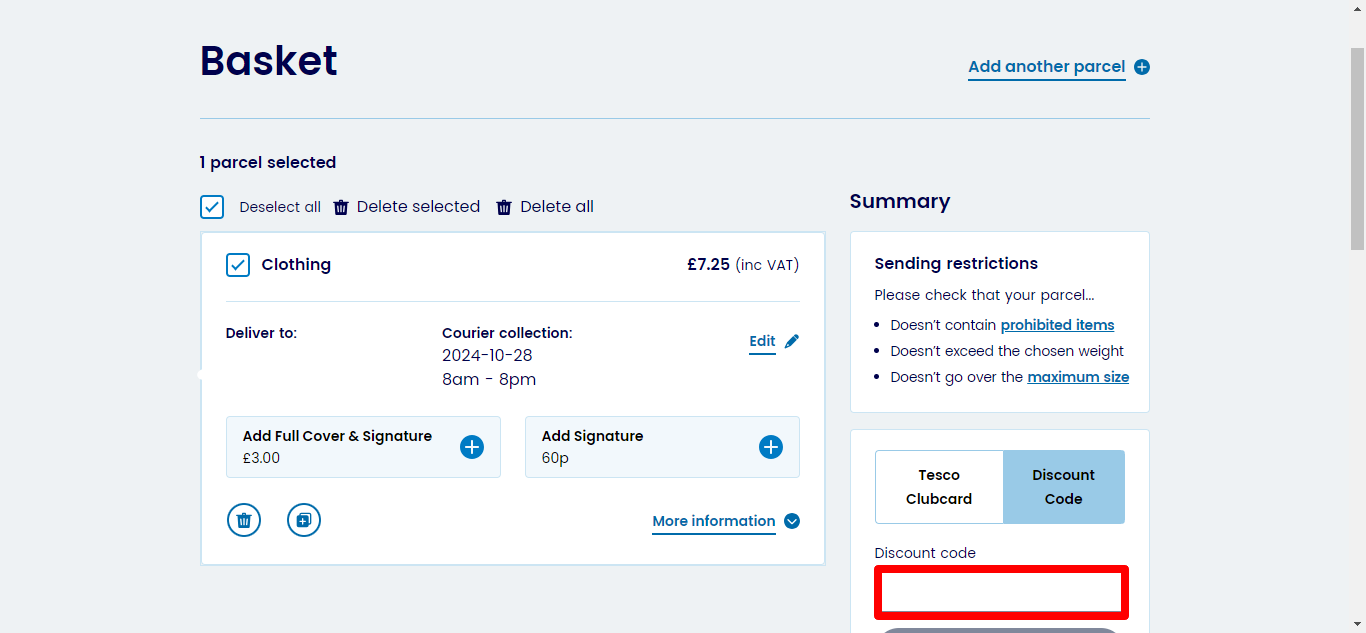The width and height of the screenshot is (1366, 633).
Task: Add Full Cover & Signature plus icon
Action: pos(472,447)
